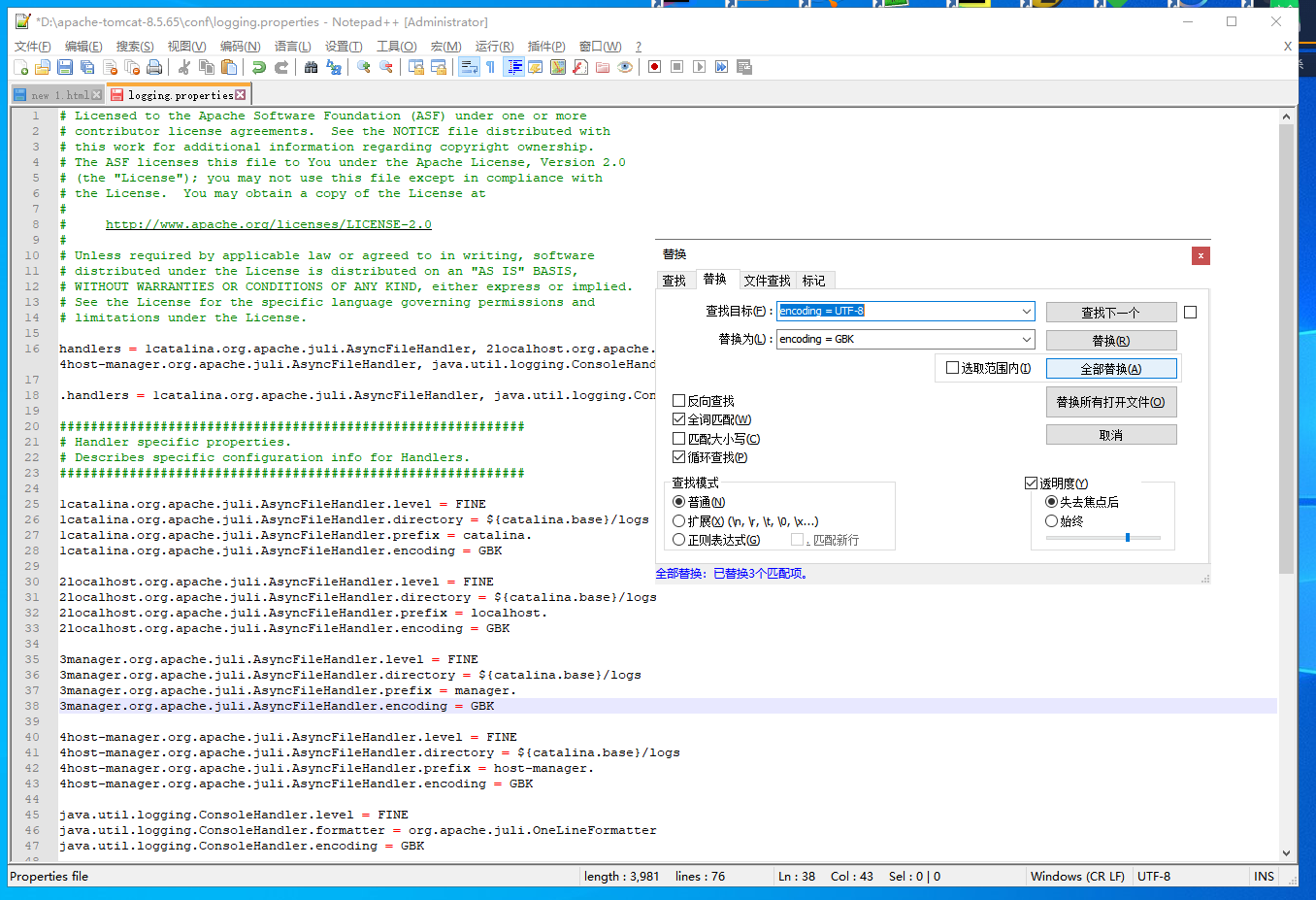
Task: Toggle the Word Wrap toolbar icon
Action: click(x=469, y=67)
